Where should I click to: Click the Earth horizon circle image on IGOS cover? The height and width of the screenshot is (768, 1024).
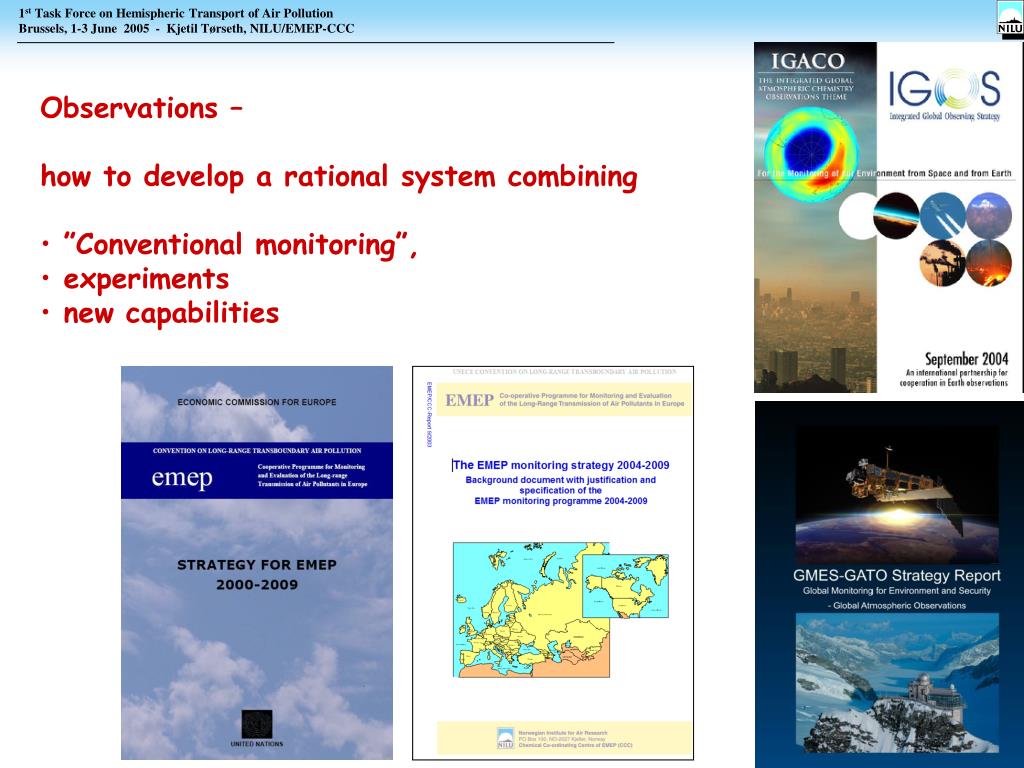click(x=896, y=216)
